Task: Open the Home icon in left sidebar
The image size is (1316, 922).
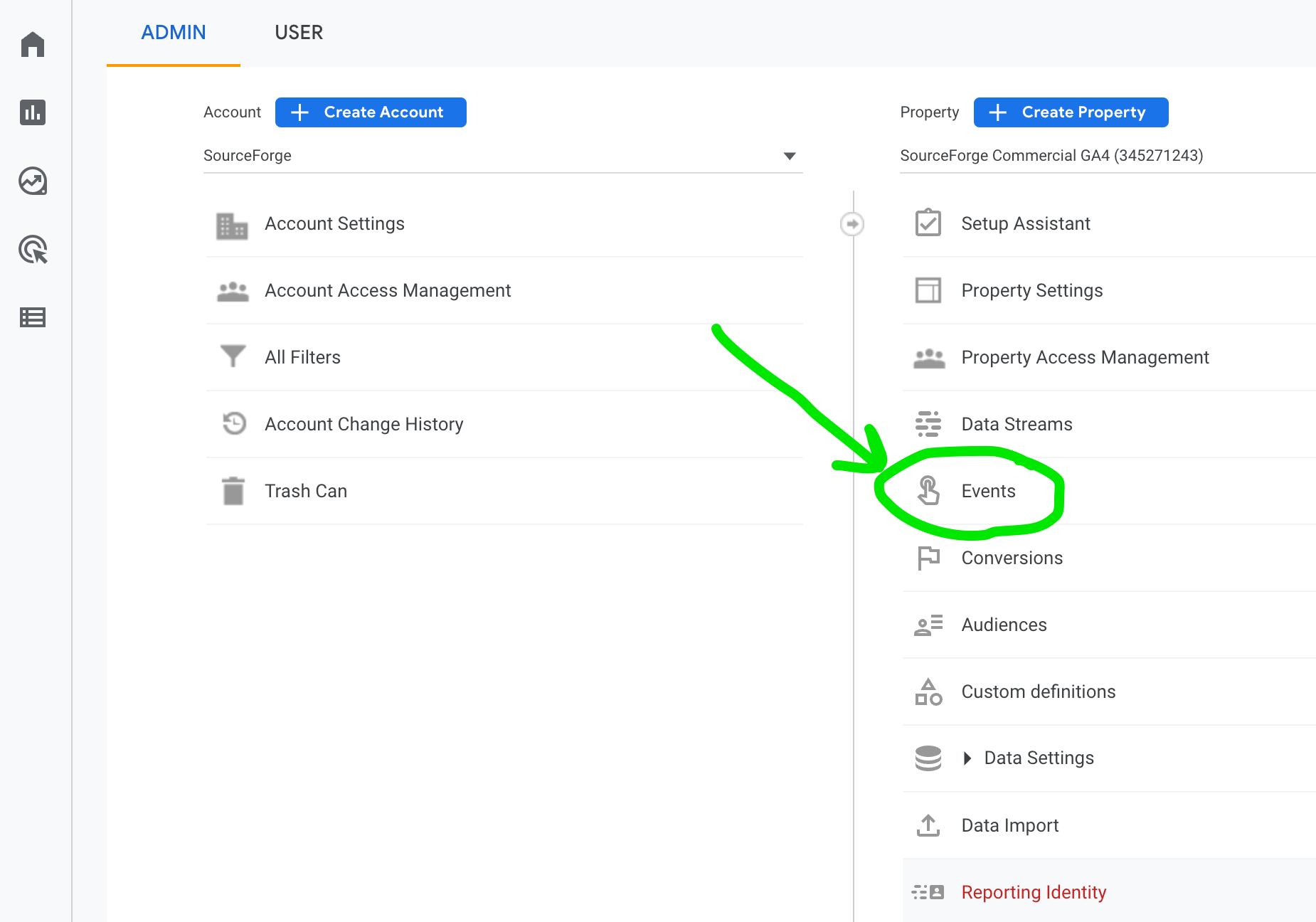Action: (33, 44)
